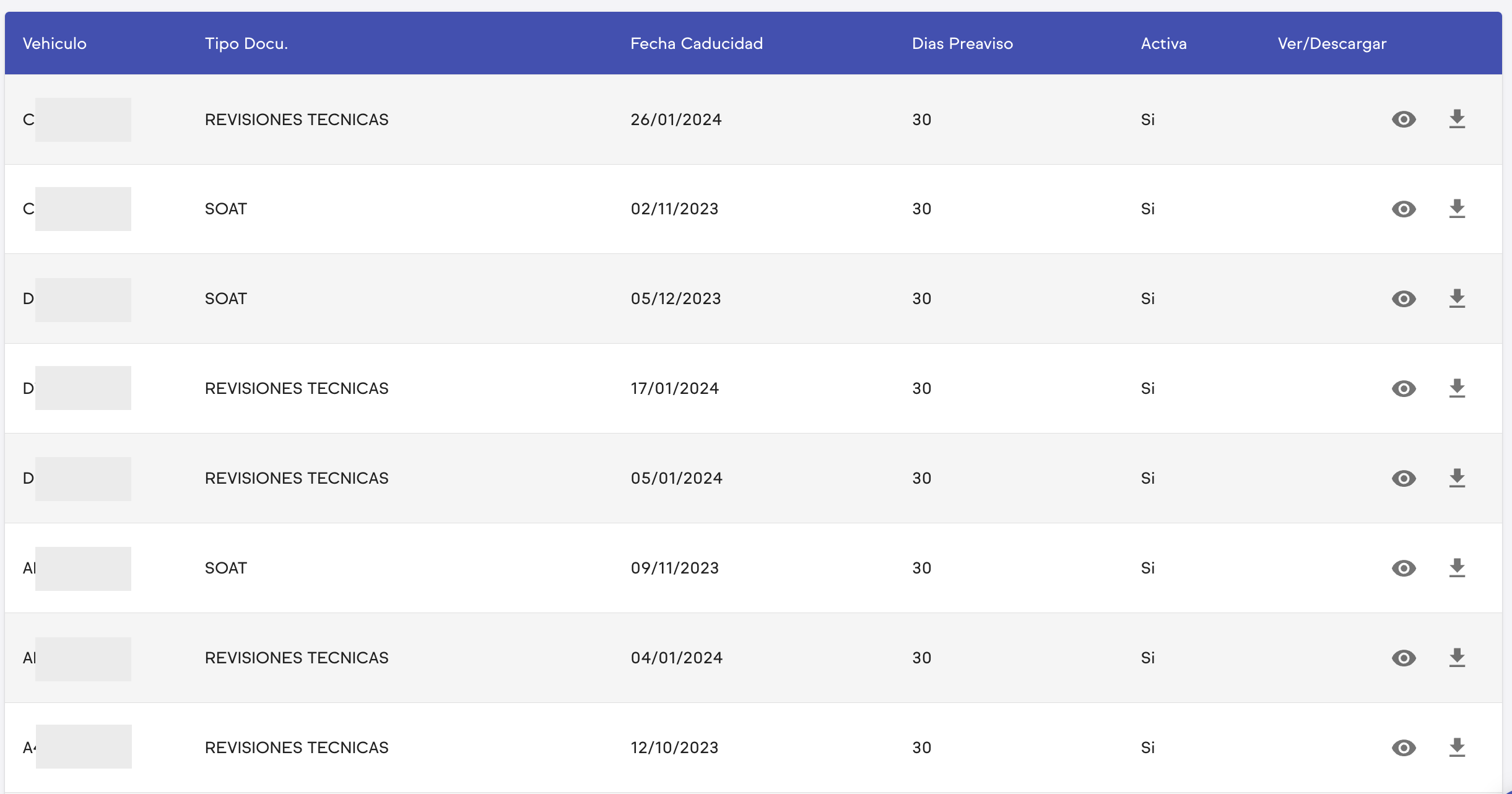This screenshot has height=794, width=1512.
Task: View the revision expiring 05/01/2024
Action: (1404, 479)
